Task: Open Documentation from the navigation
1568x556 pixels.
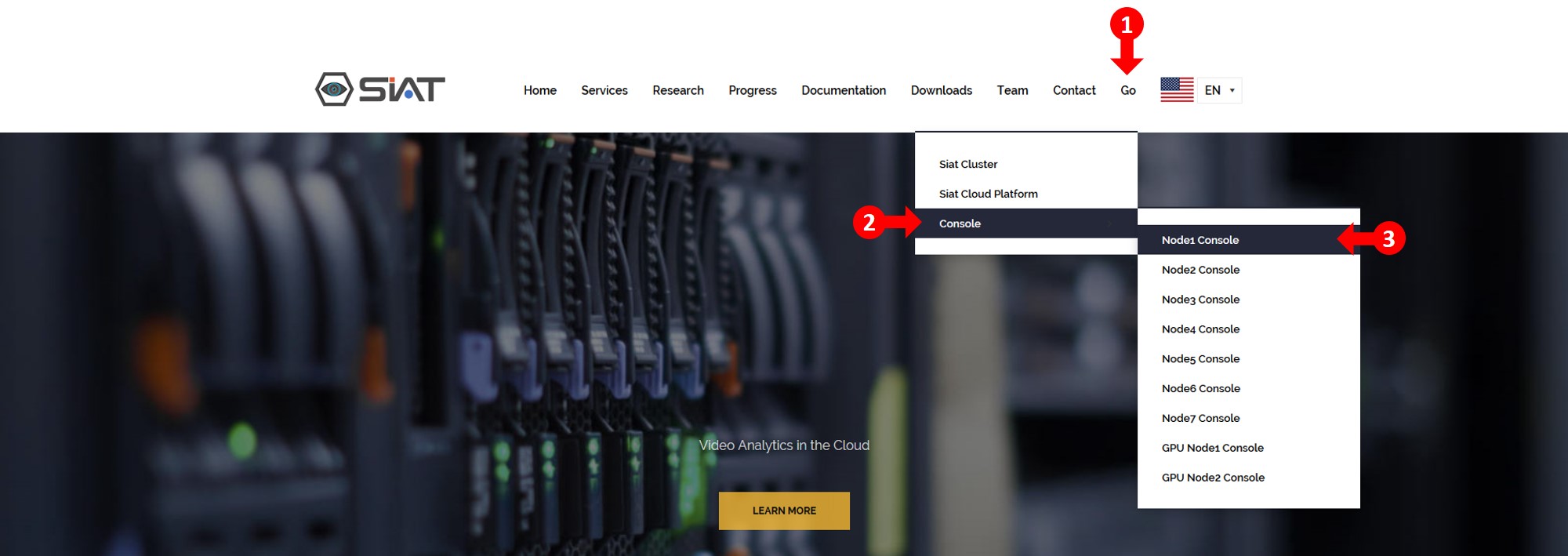Action: pos(843,90)
